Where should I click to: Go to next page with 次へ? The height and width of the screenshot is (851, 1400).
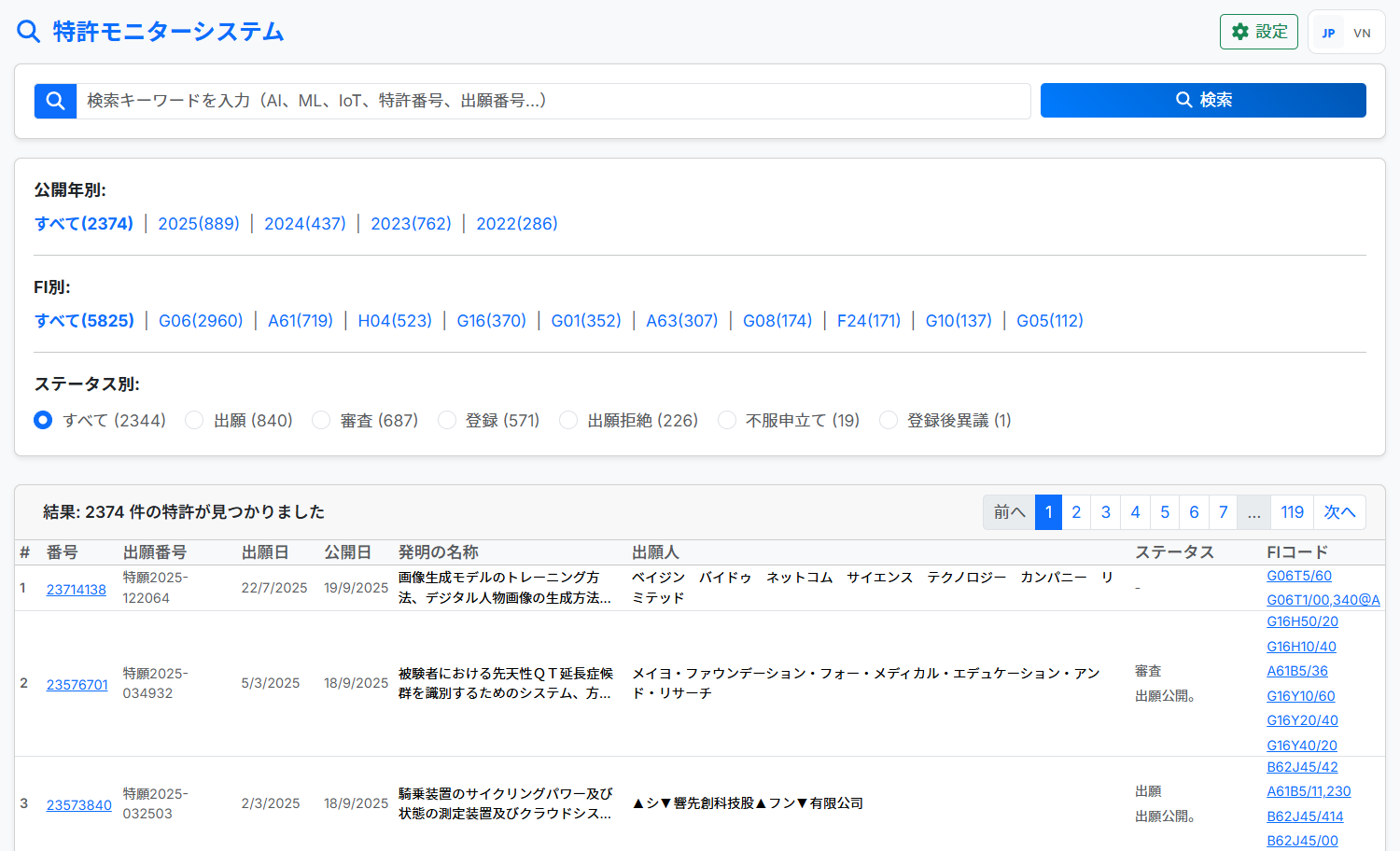pos(1339,512)
